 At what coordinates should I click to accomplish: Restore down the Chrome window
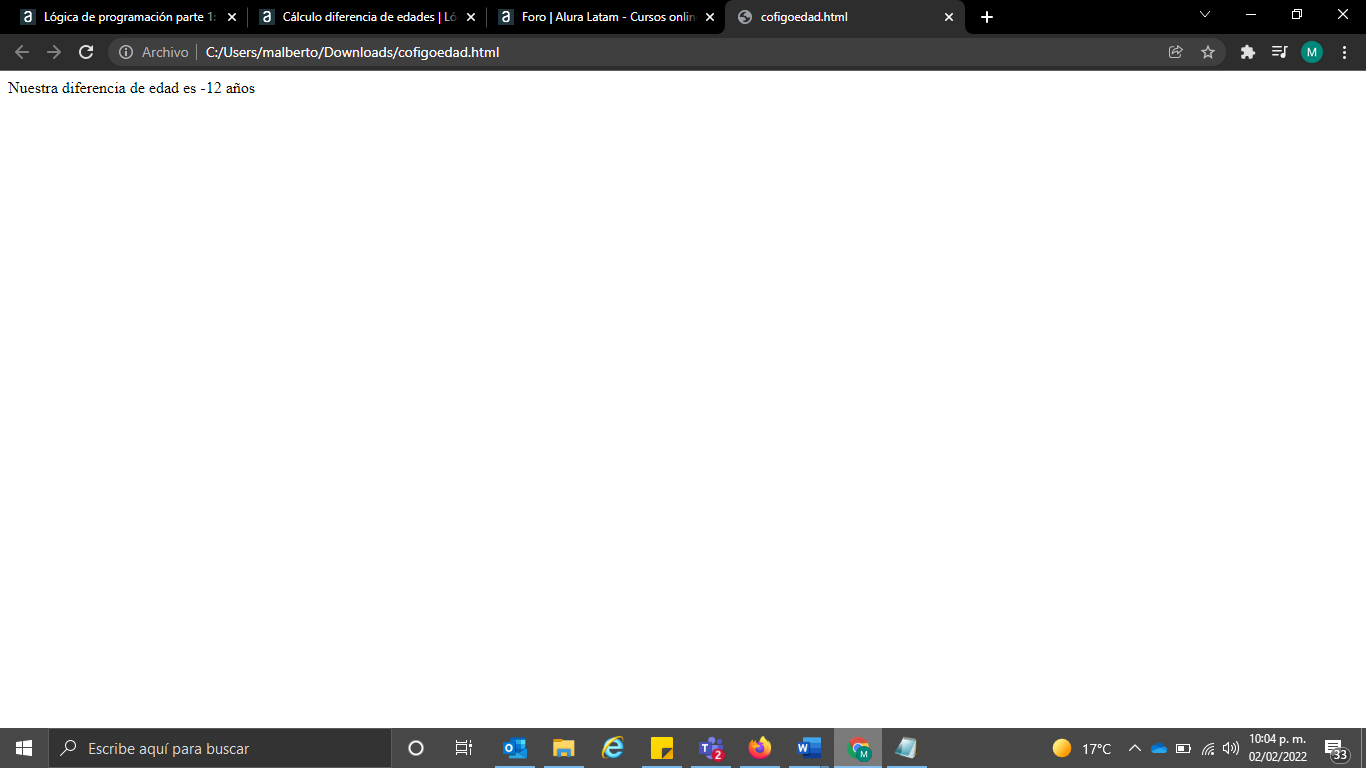(1297, 14)
